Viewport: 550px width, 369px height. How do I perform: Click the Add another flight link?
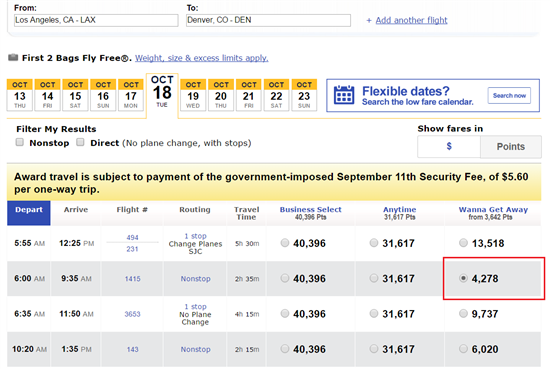click(x=411, y=20)
